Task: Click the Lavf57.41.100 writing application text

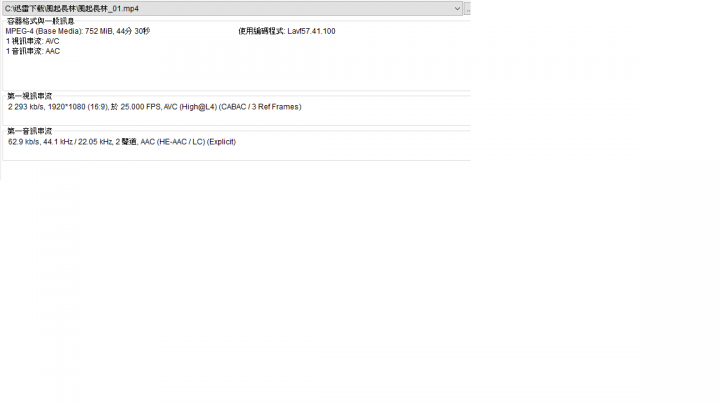Action: coord(311,31)
